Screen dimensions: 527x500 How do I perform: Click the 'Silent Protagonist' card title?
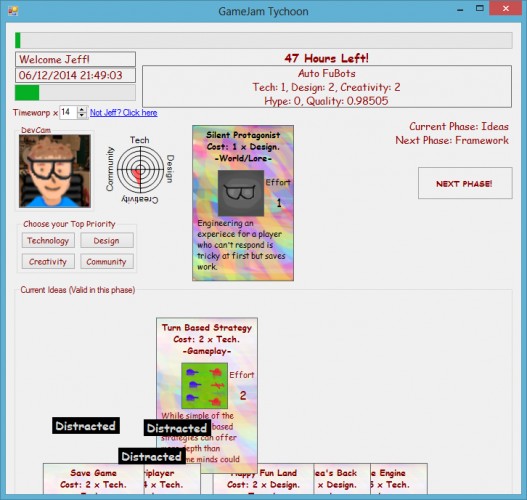click(243, 135)
